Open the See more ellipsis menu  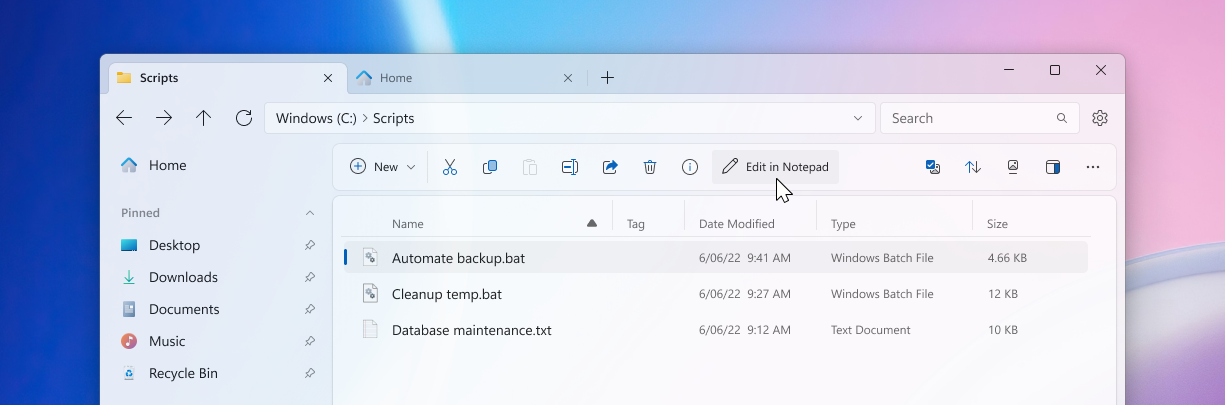point(1093,167)
